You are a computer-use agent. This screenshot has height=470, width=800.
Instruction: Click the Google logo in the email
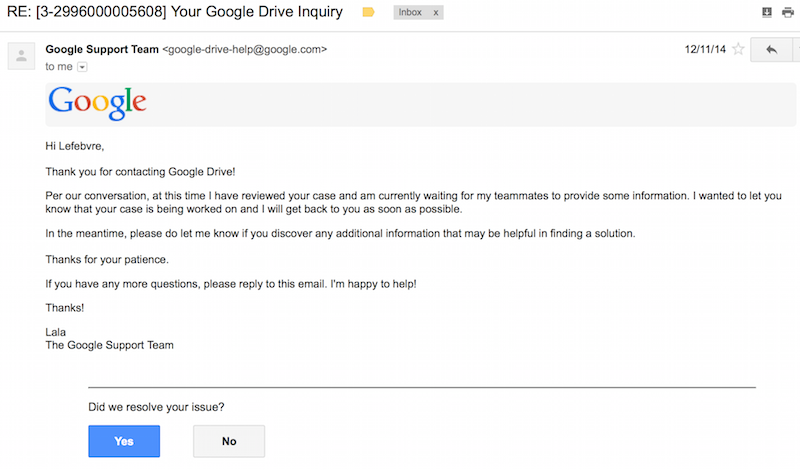pyautogui.click(x=97, y=103)
